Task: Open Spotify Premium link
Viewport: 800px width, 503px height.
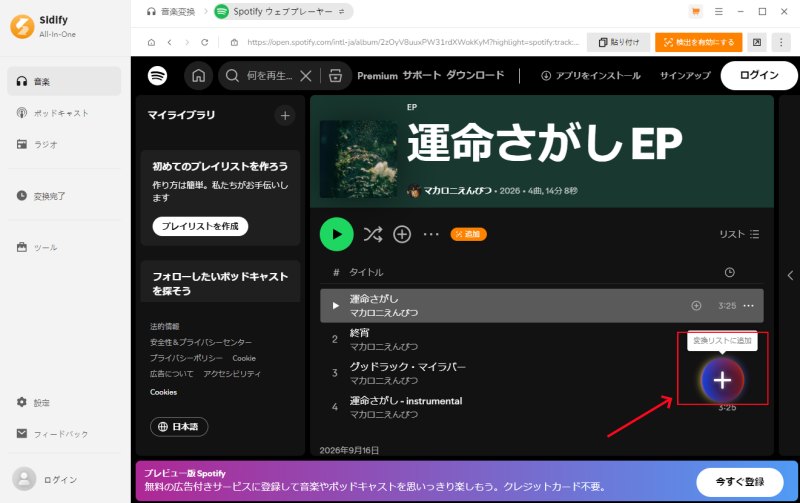Action: (x=377, y=76)
